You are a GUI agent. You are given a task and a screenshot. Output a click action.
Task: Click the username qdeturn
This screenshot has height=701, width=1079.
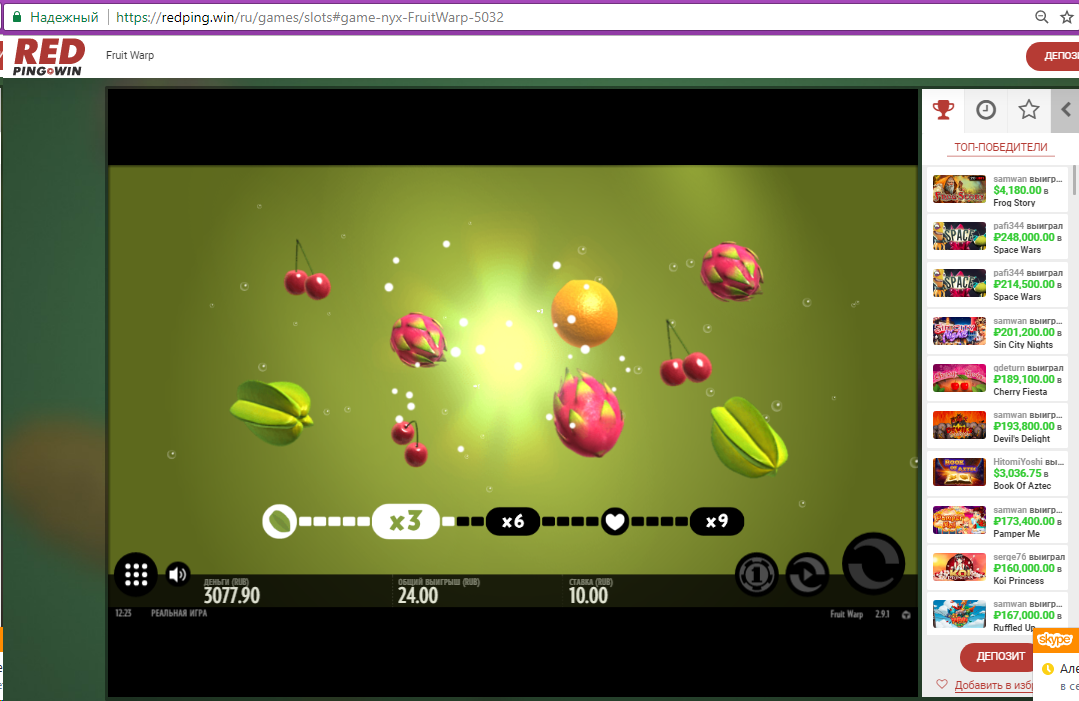(1009, 368)
